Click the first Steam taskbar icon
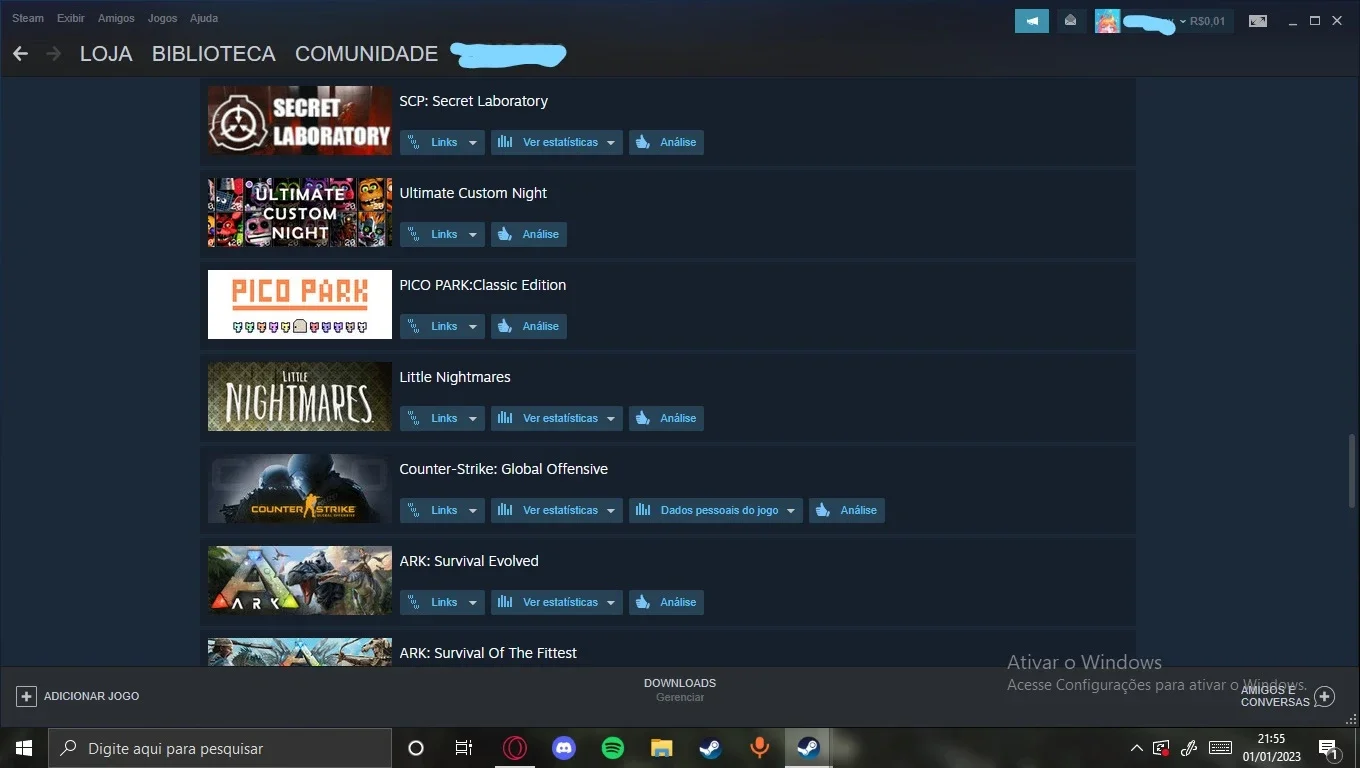Image resolution: width=1360 pixels, height=768 pixels. pyautogui.click(x=710, y=748)
